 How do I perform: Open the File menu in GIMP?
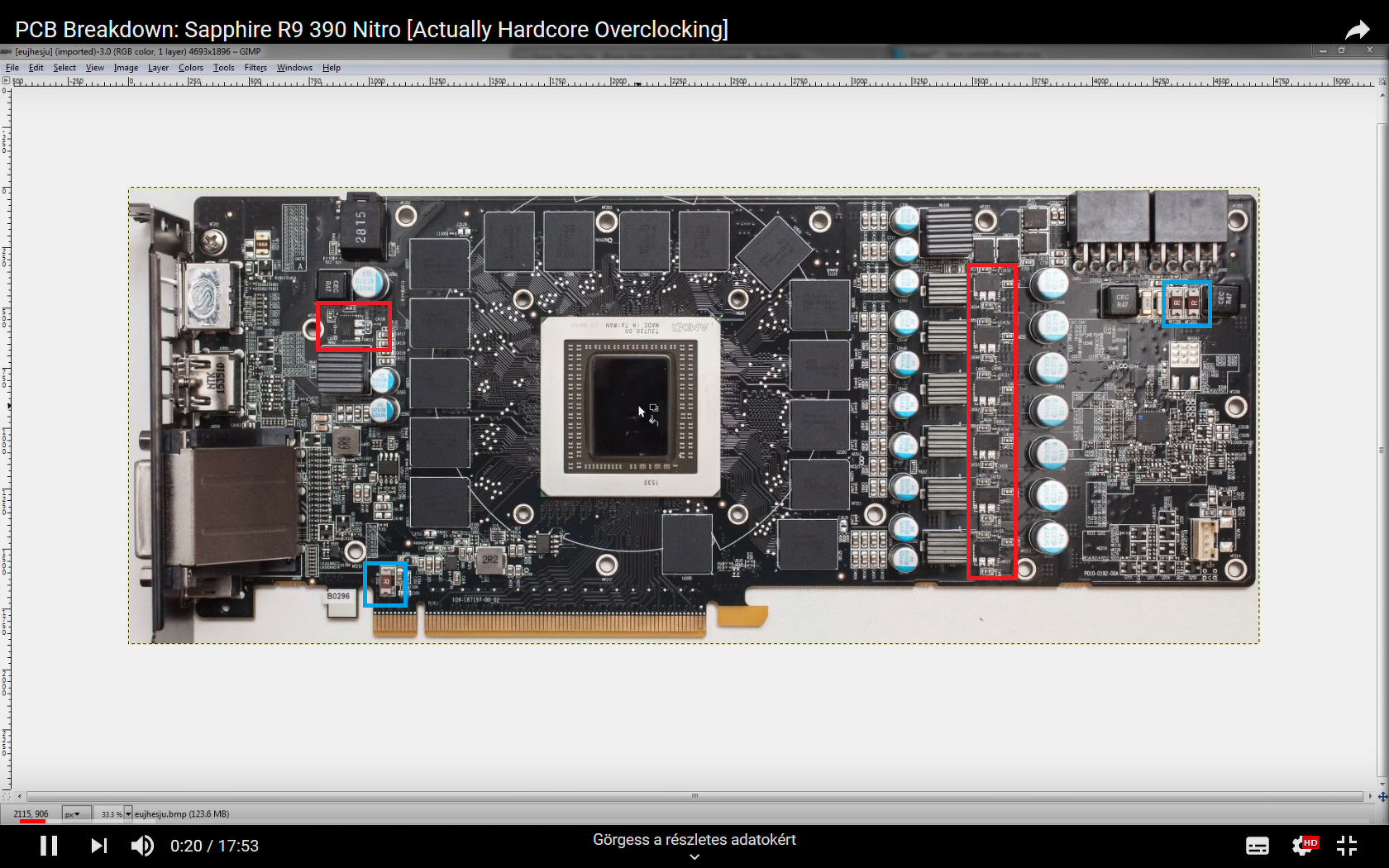tap(12, 68)
